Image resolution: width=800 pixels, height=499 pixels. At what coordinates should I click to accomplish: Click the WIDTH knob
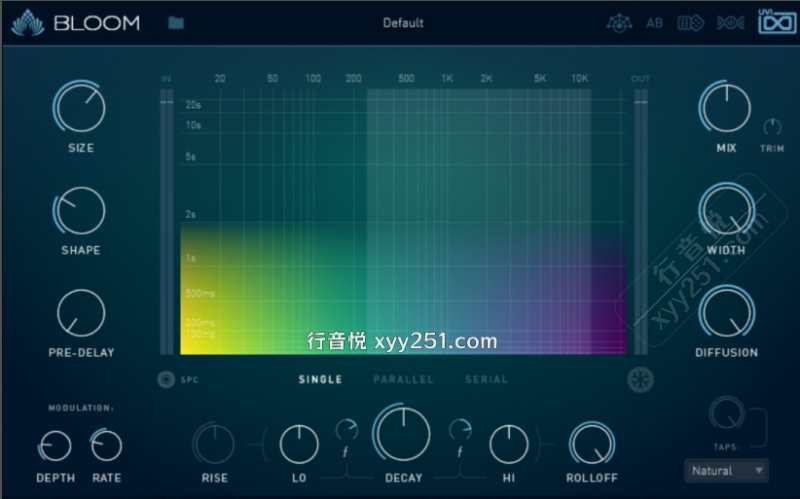click(x=727, y=210)
